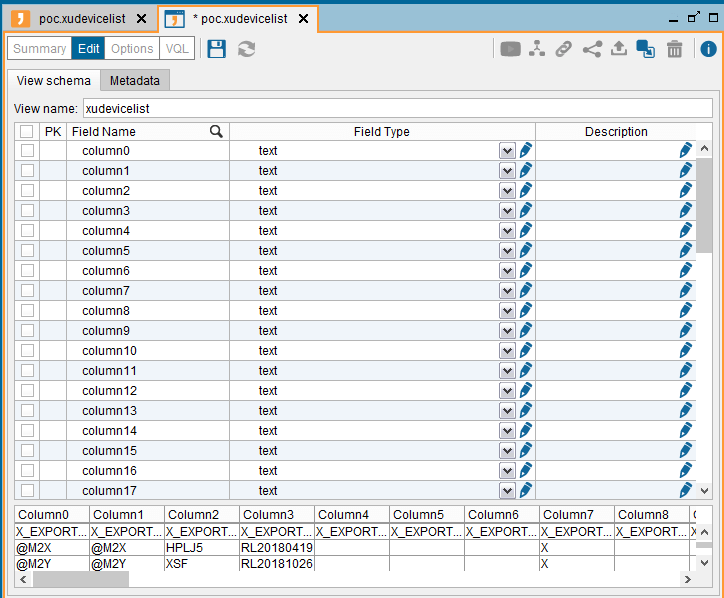Viewport: 724px width, 598px height.
Task: Open field type dropdown for column4
Action: tap(507, 231)
